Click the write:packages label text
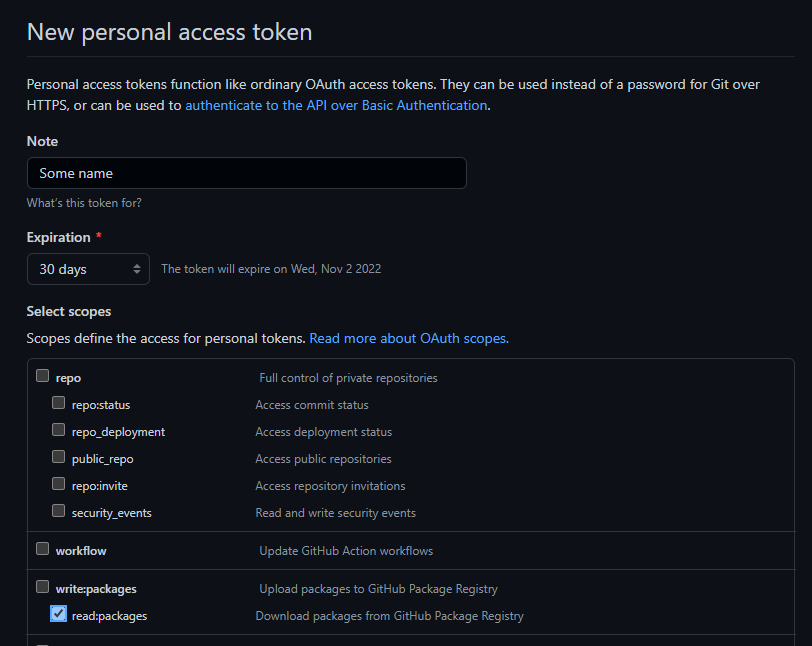 pyautogui.click(x=96, y=589)
